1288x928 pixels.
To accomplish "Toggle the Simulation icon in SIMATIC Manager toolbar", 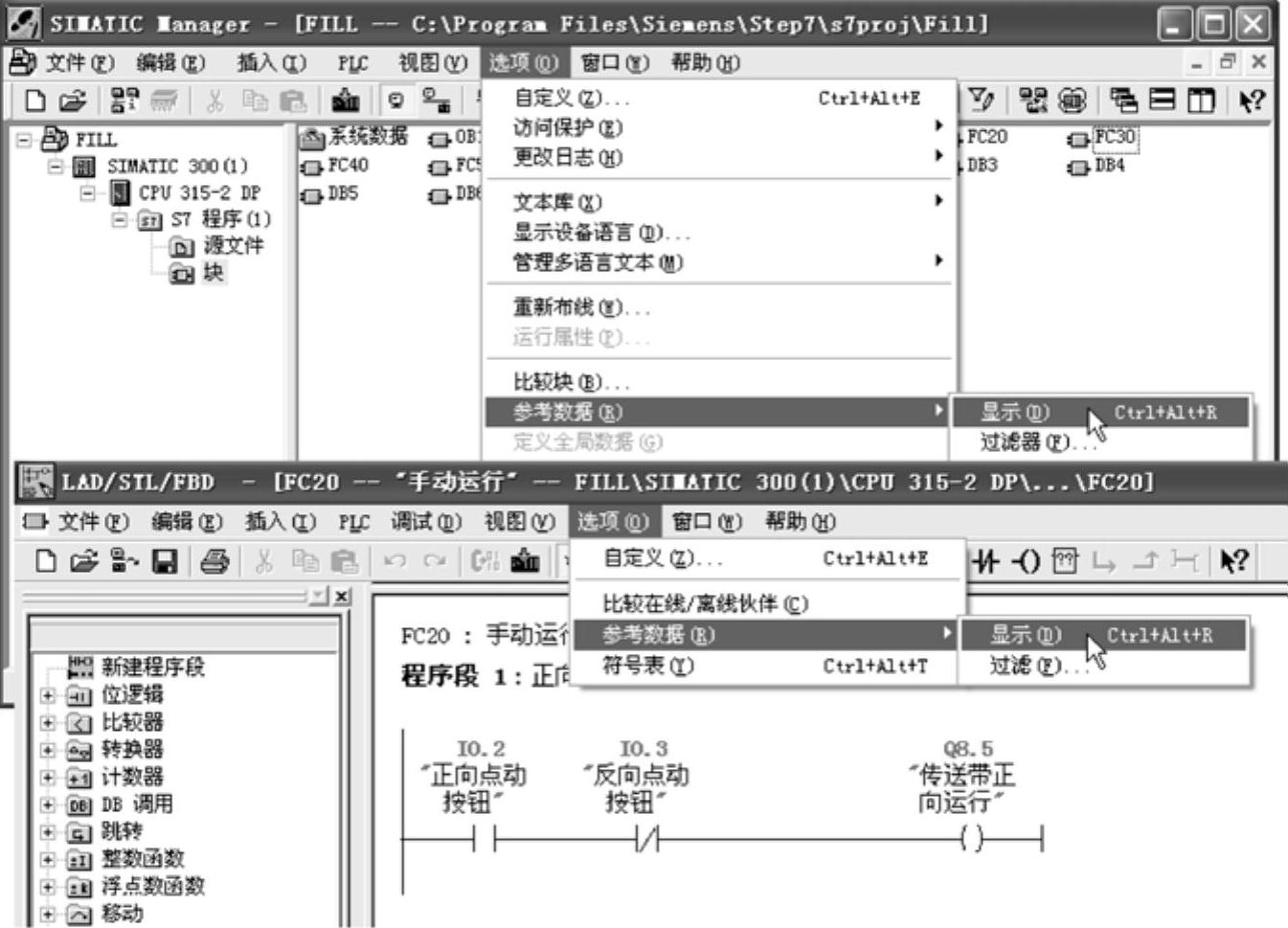I will click(1073, 100).
